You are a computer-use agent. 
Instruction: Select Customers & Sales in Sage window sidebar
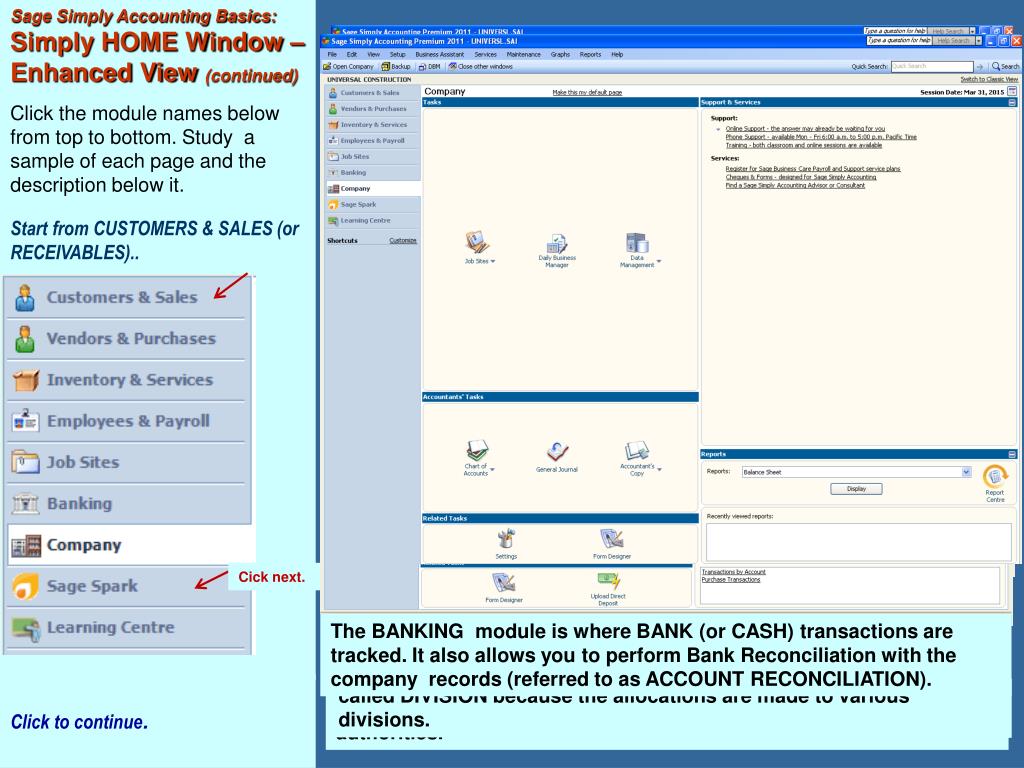click(x=372, y=93)
